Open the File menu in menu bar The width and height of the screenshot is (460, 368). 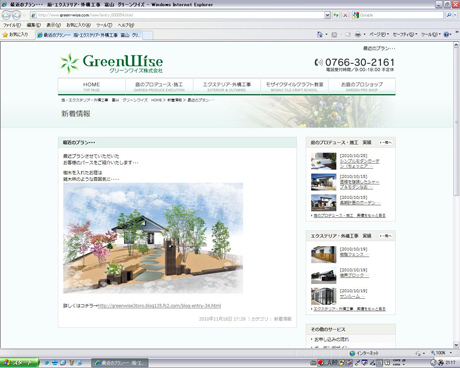point(12,25)
